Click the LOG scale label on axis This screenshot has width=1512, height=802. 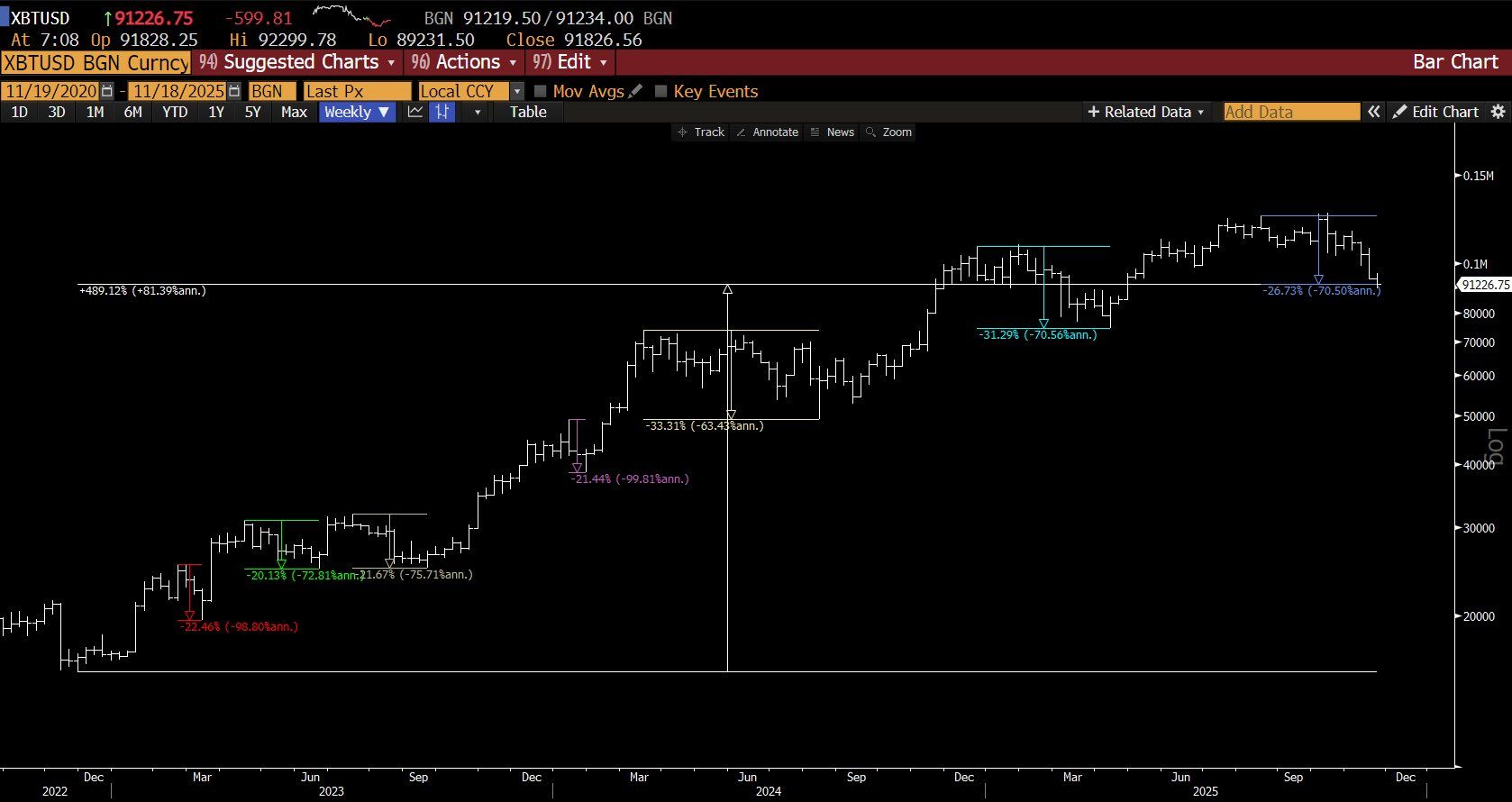[x=1495, y=448]
